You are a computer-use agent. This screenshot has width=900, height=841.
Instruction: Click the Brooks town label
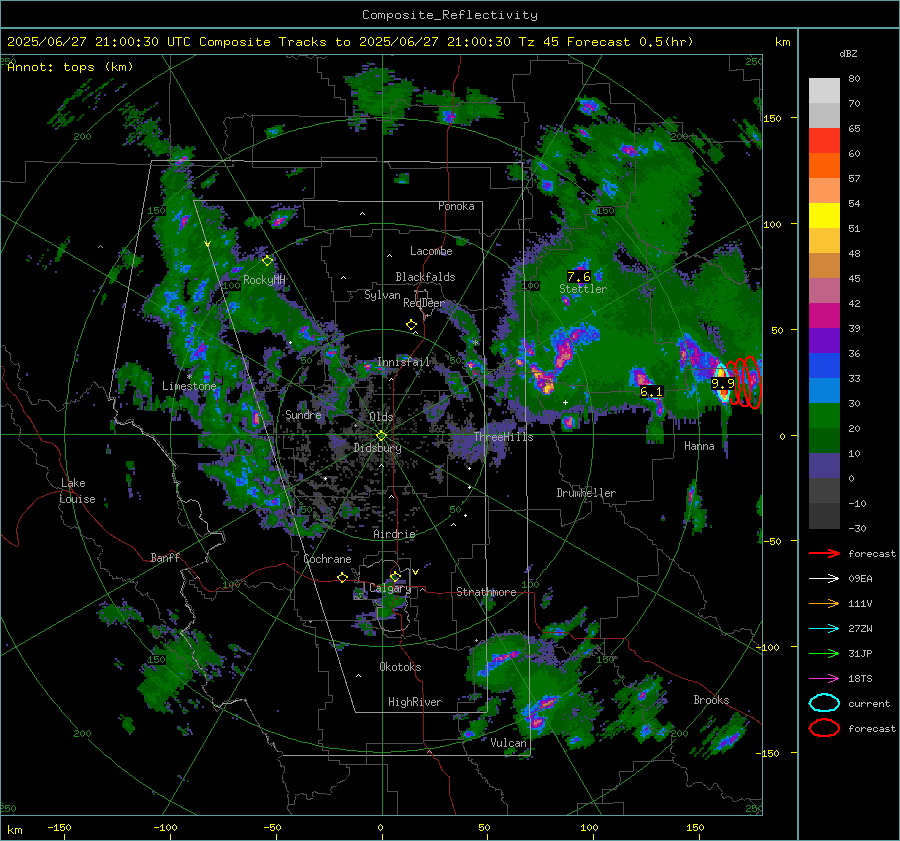711,700
